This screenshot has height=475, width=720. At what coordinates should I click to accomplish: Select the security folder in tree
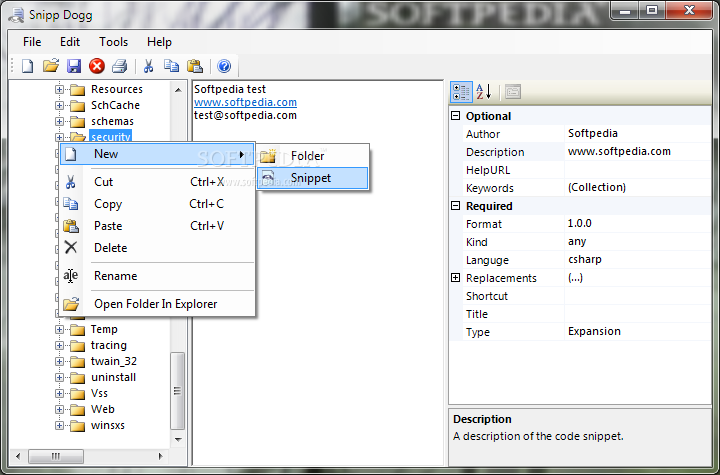[111, 136]
